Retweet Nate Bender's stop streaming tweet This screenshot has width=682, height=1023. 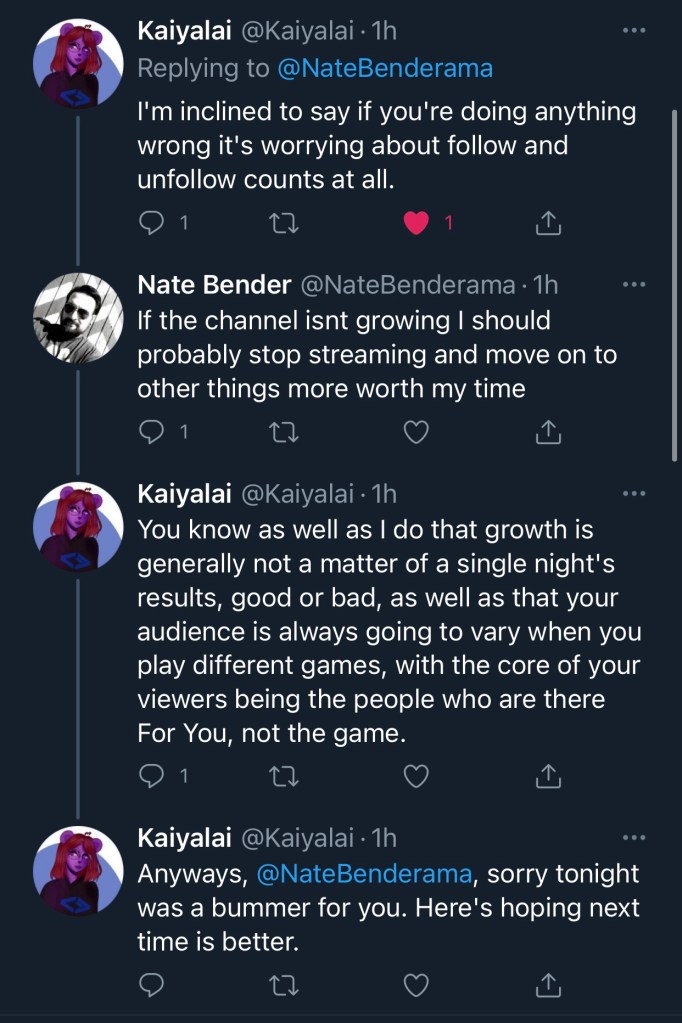(x=285, y=432)
